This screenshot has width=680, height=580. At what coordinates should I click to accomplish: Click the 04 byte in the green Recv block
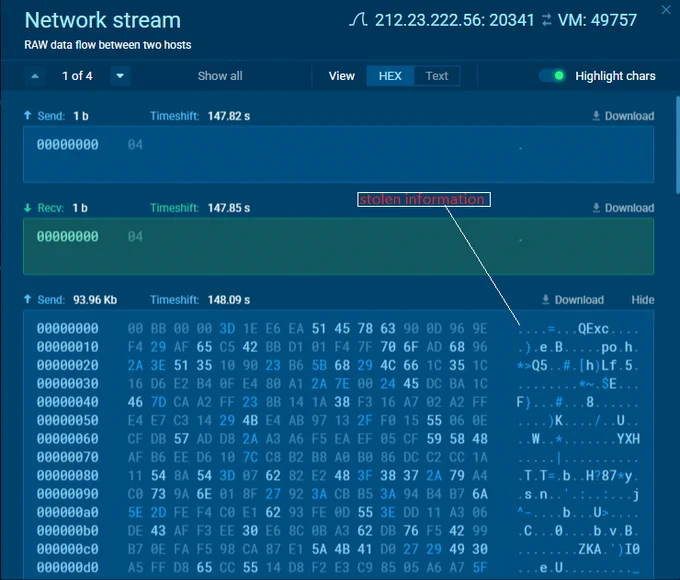coord(135,237)
